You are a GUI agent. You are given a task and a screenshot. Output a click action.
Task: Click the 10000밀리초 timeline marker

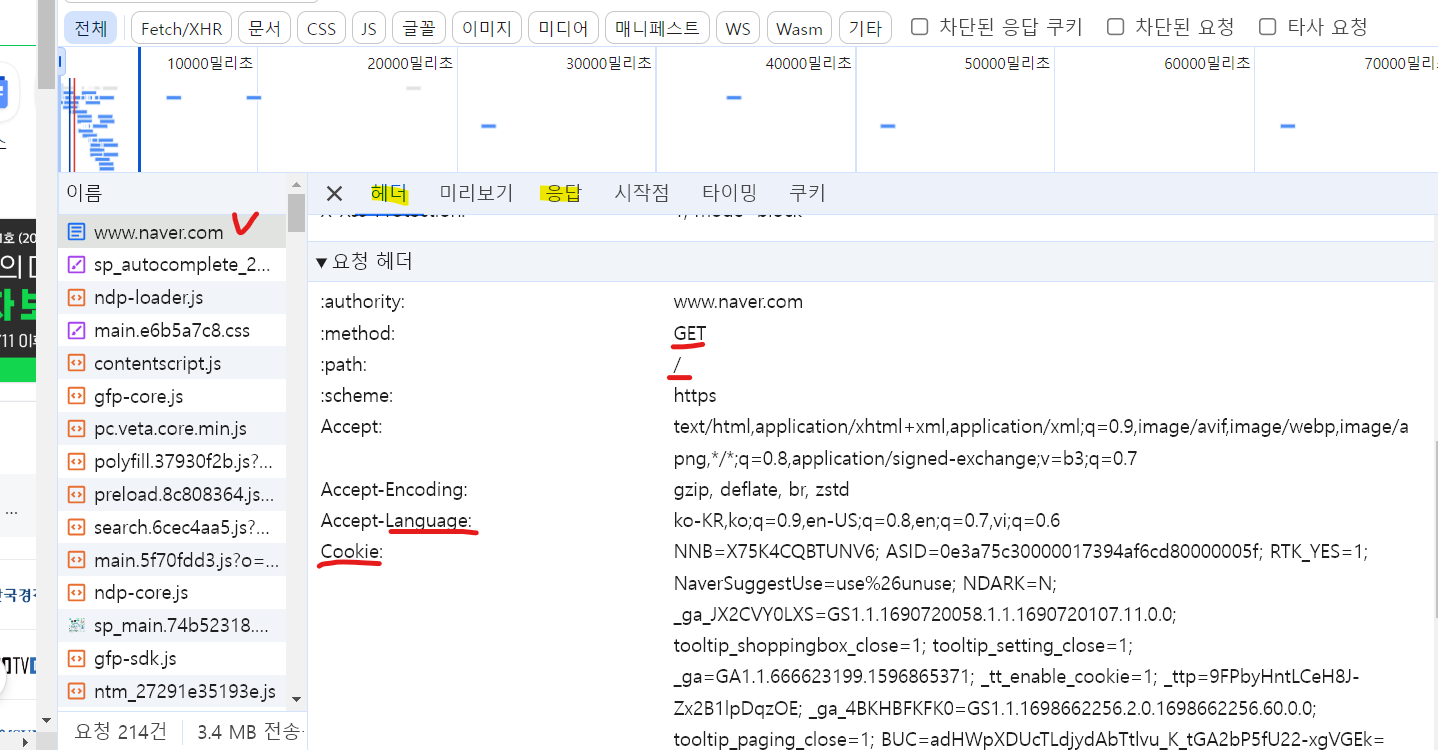point(210,63)
